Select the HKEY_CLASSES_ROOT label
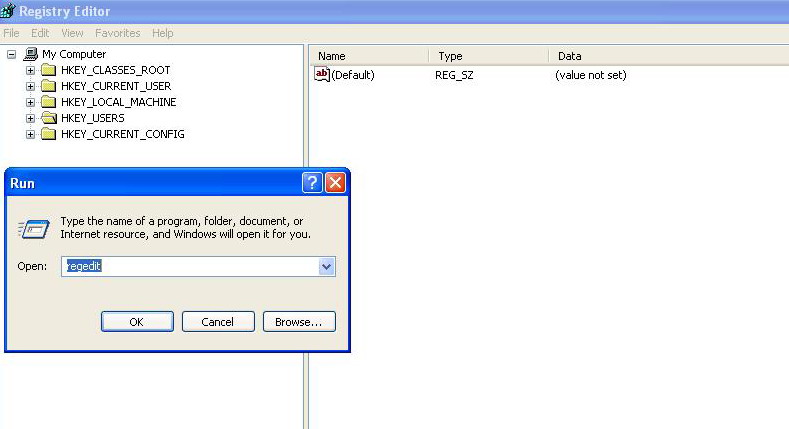 point(115,70)
